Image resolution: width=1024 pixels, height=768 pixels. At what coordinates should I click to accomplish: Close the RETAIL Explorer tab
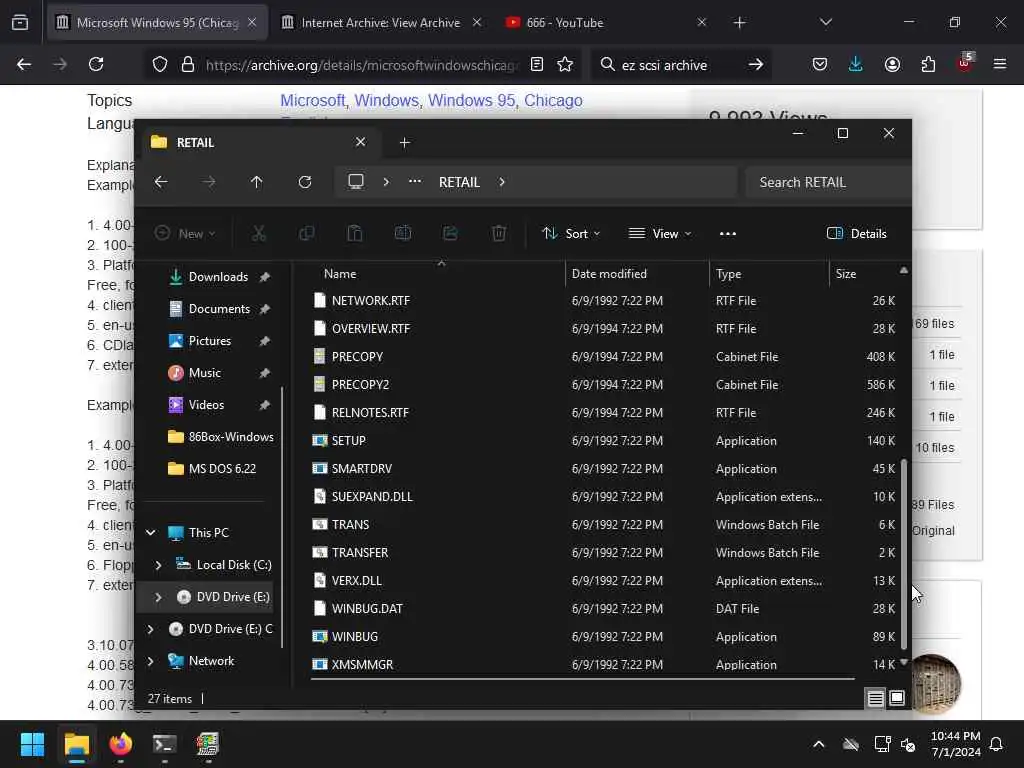[x=360, y=142]
